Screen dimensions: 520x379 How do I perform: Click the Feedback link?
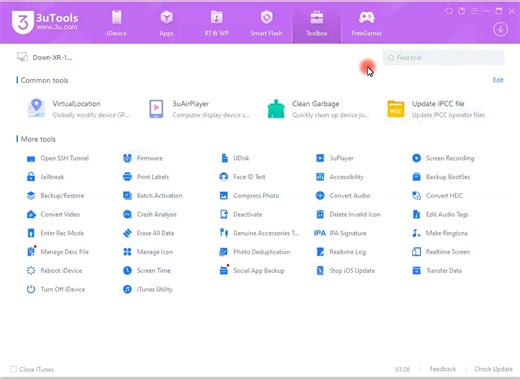pos(442,369)
